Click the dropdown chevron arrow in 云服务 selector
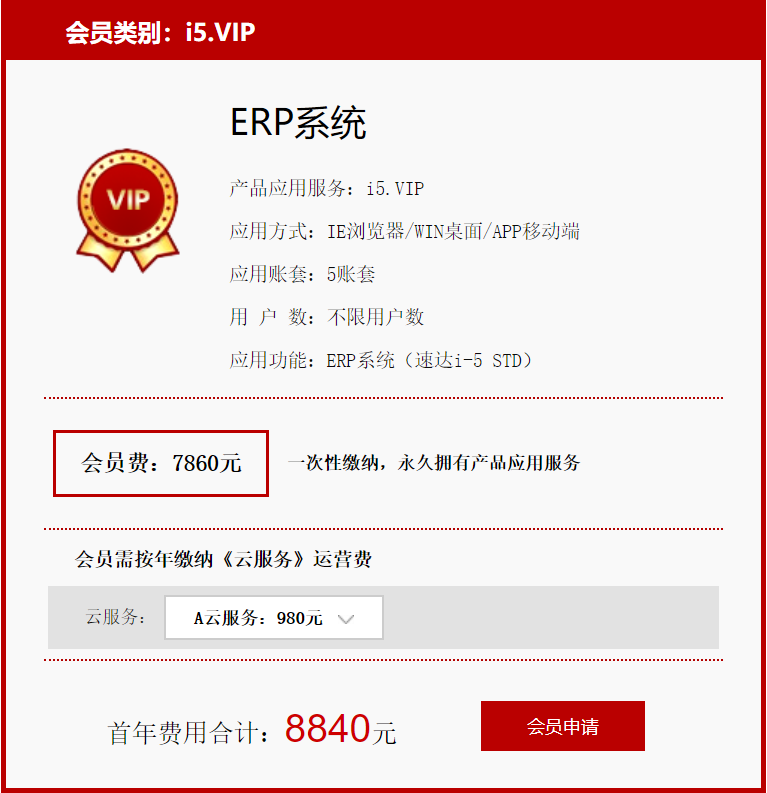 pos(346,619)
